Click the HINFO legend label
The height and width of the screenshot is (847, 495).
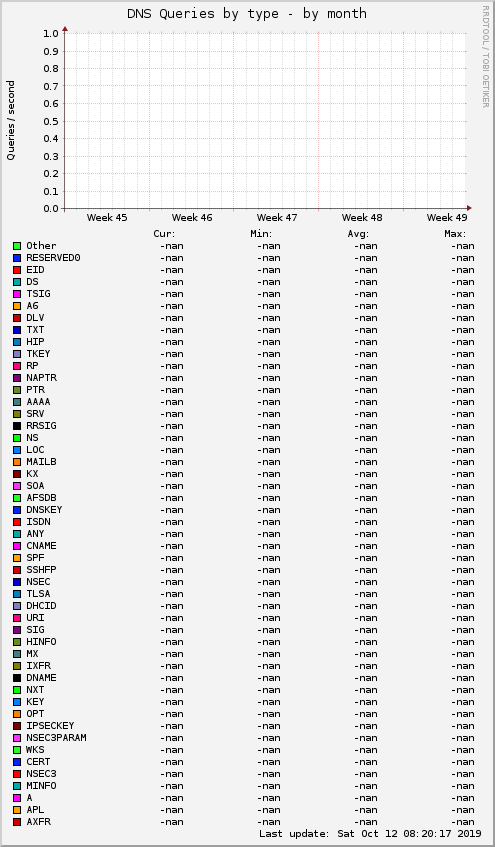(x=41, y=642)
